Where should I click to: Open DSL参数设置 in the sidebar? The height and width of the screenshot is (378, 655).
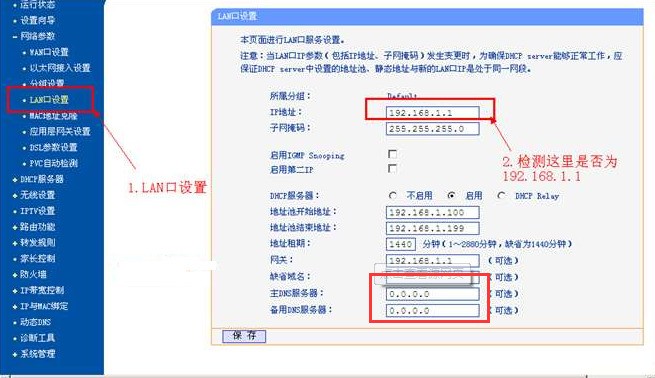click(53, 147)
